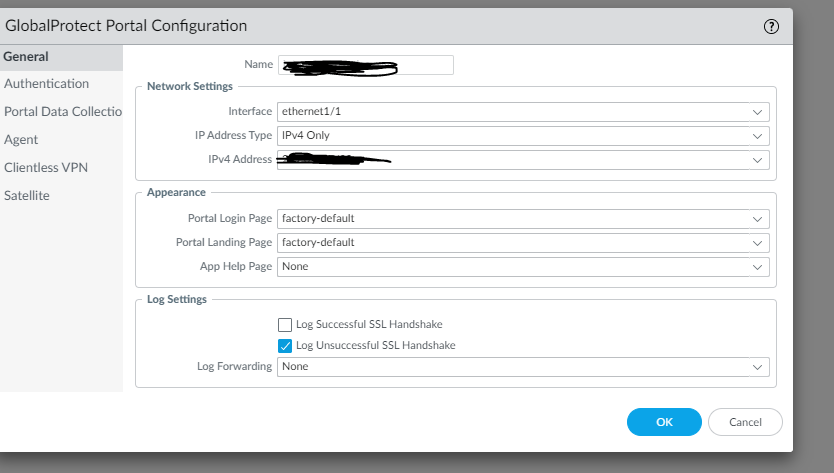This screenshot has width=834, height=473.
Task: Open the Portal Landing Page dropdown
Action: 523,243
